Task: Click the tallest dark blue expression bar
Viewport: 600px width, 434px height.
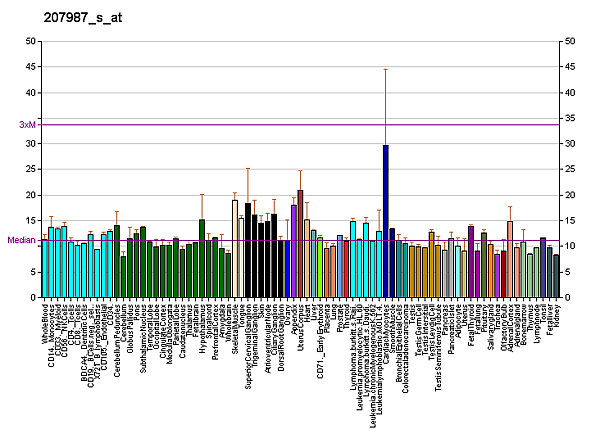Action: coord(385,220)
